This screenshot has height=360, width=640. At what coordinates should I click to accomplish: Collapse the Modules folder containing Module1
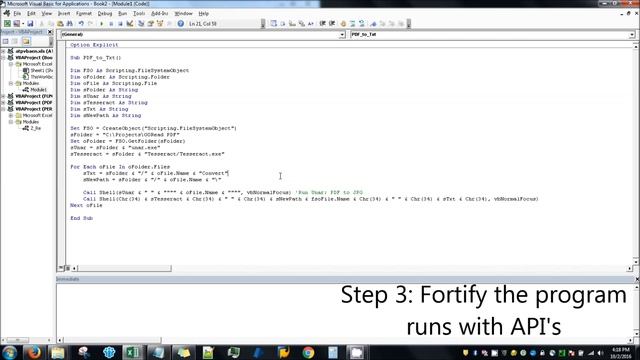click(11, 83)
